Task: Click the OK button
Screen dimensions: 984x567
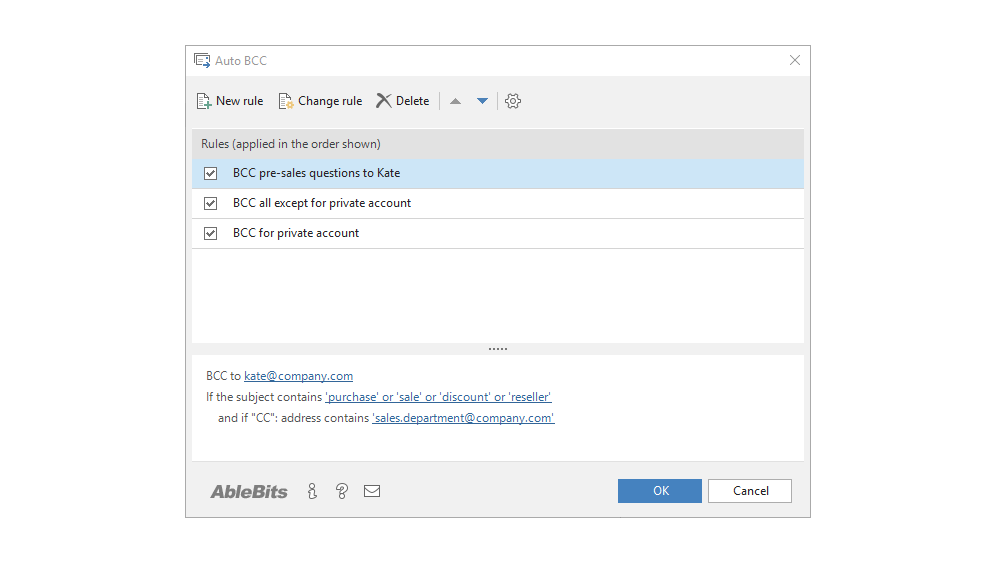Action: (x=660, y=491)
